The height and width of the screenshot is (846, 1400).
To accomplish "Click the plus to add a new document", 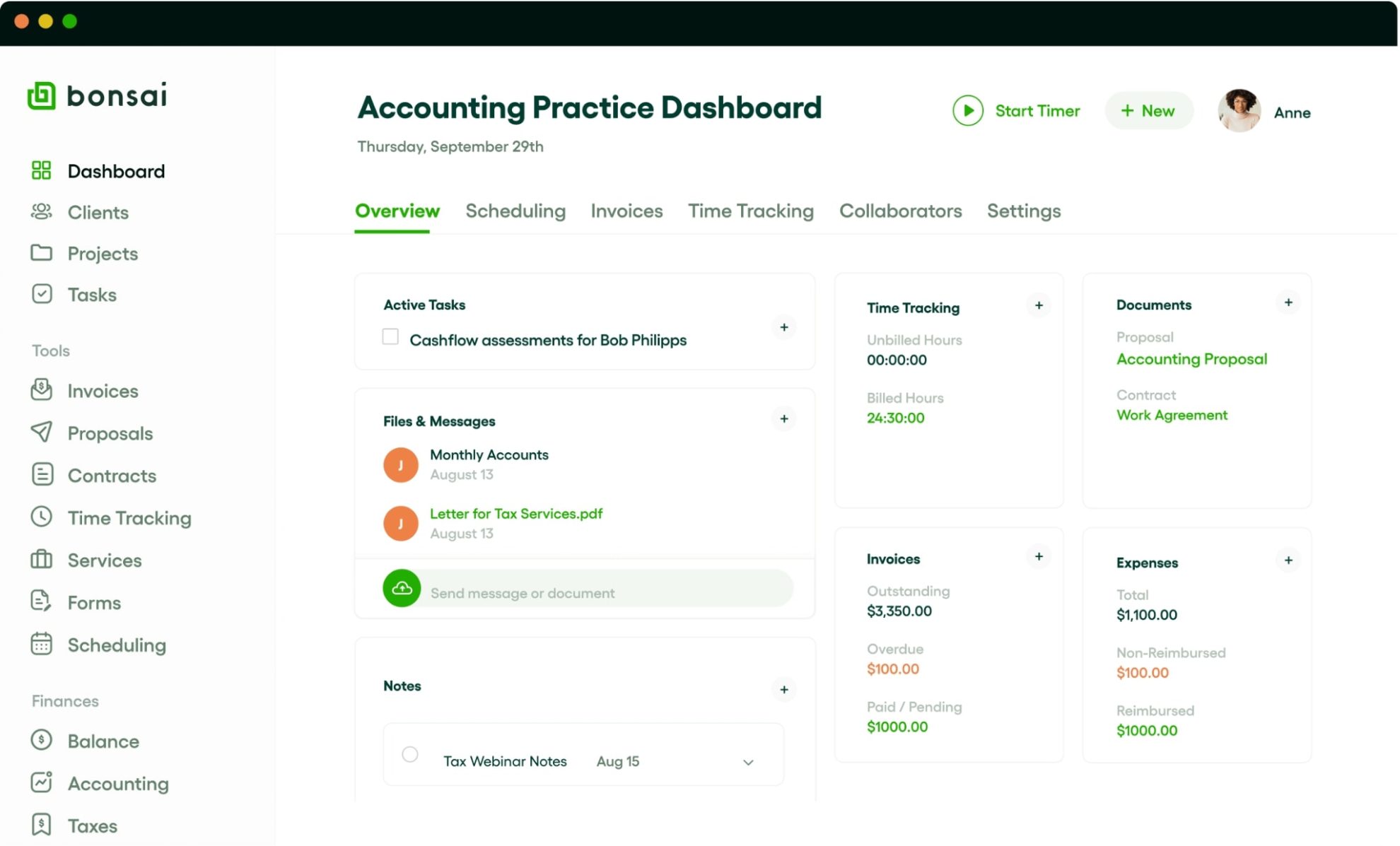I will (x=1288, y=302).
